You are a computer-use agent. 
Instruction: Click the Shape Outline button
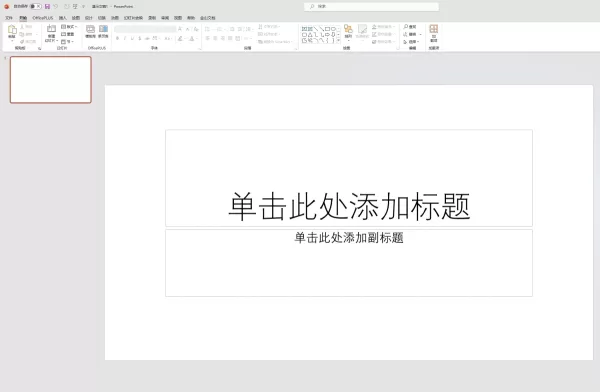(383, 34)
